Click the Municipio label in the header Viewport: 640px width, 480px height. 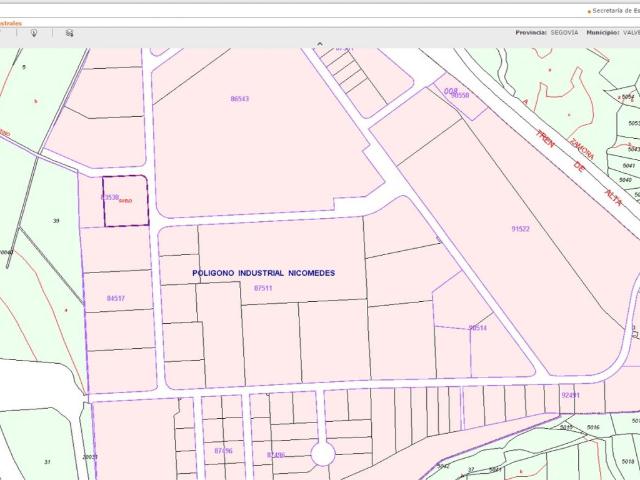605,32
